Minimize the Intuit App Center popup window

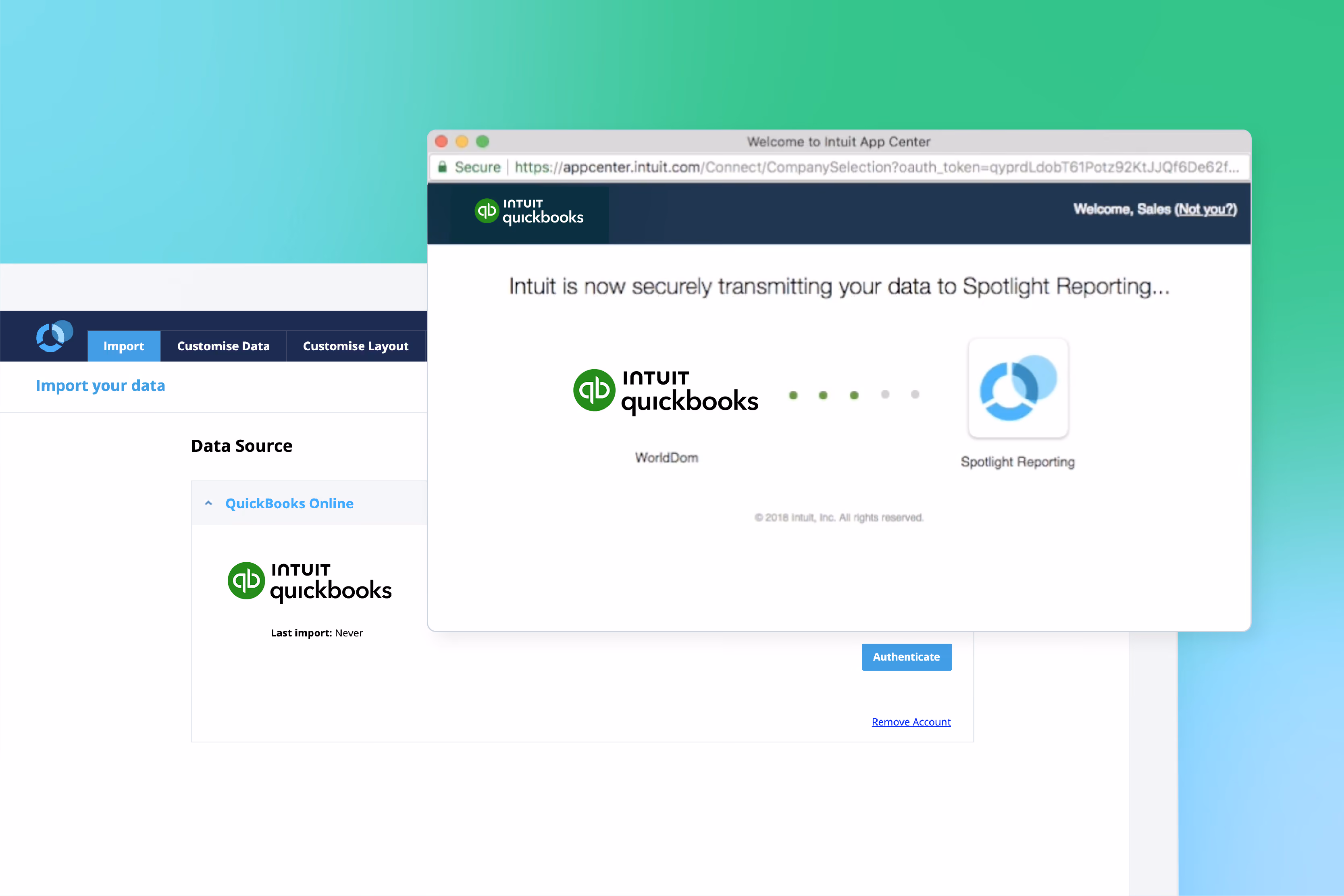[462, 141]
